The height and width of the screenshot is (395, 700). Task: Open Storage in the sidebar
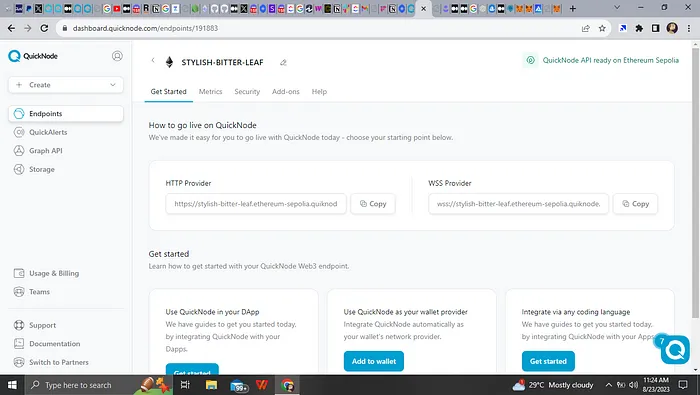click(42, 170)
